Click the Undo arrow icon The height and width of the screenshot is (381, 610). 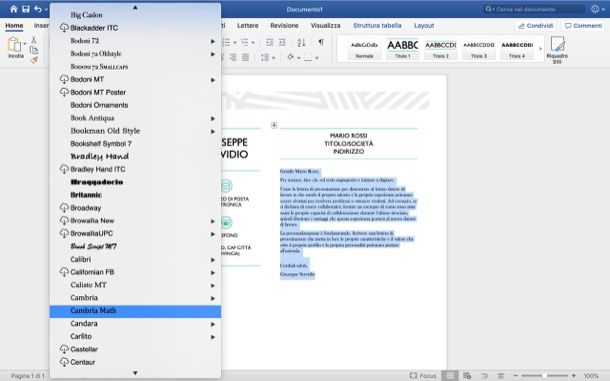click(38, 9)
